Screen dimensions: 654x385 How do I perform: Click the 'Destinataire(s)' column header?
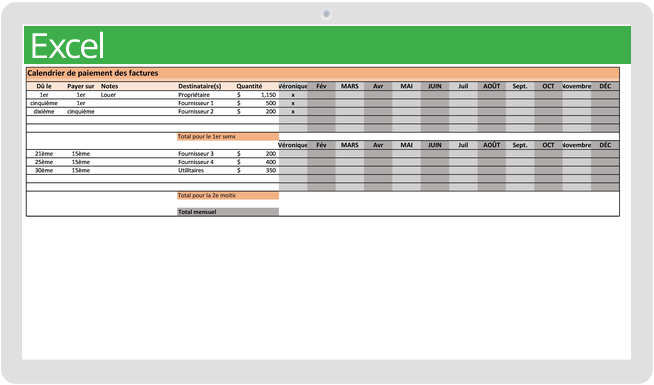[199, 86]
